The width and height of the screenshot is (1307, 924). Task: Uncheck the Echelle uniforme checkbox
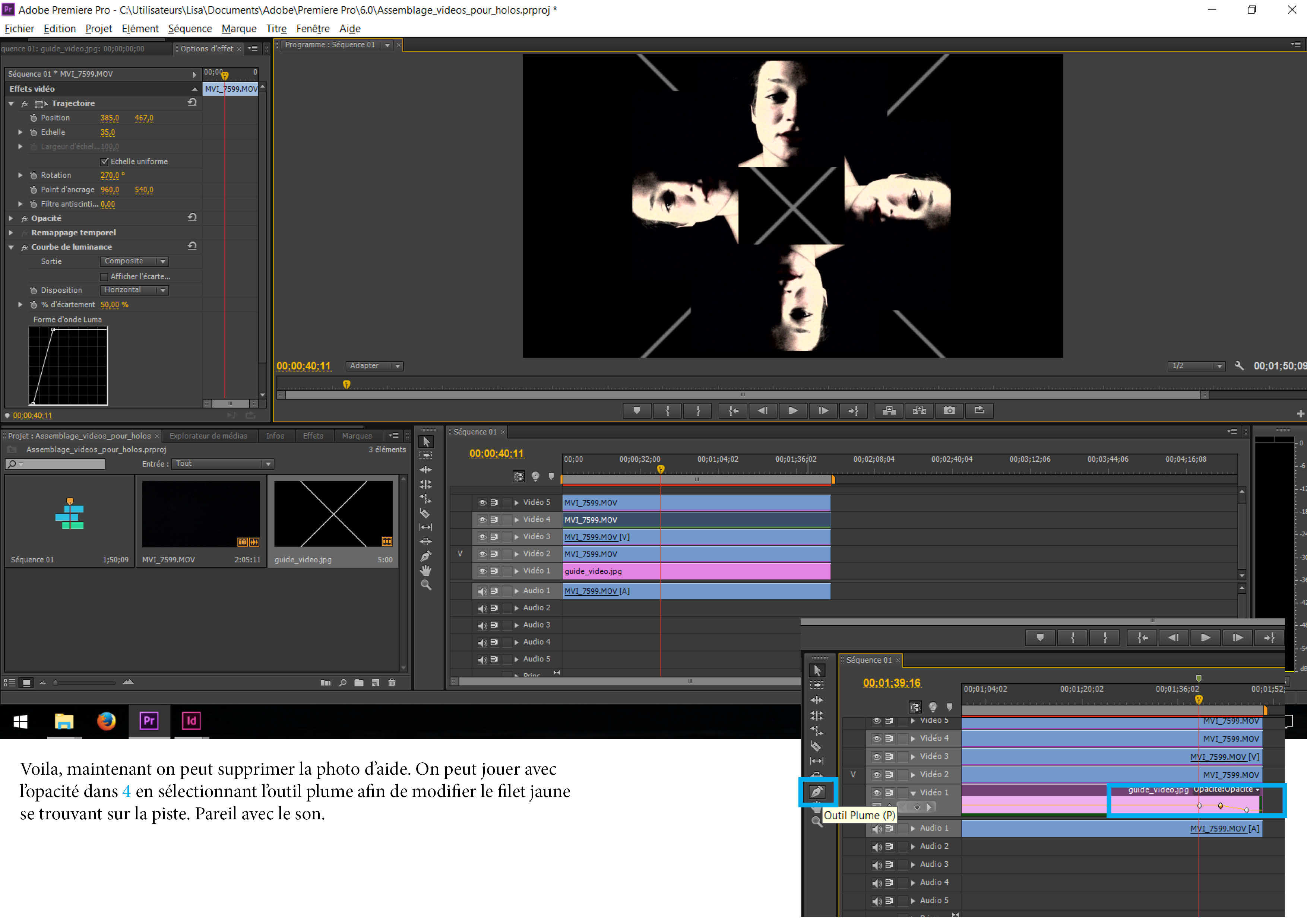[104, 162]
